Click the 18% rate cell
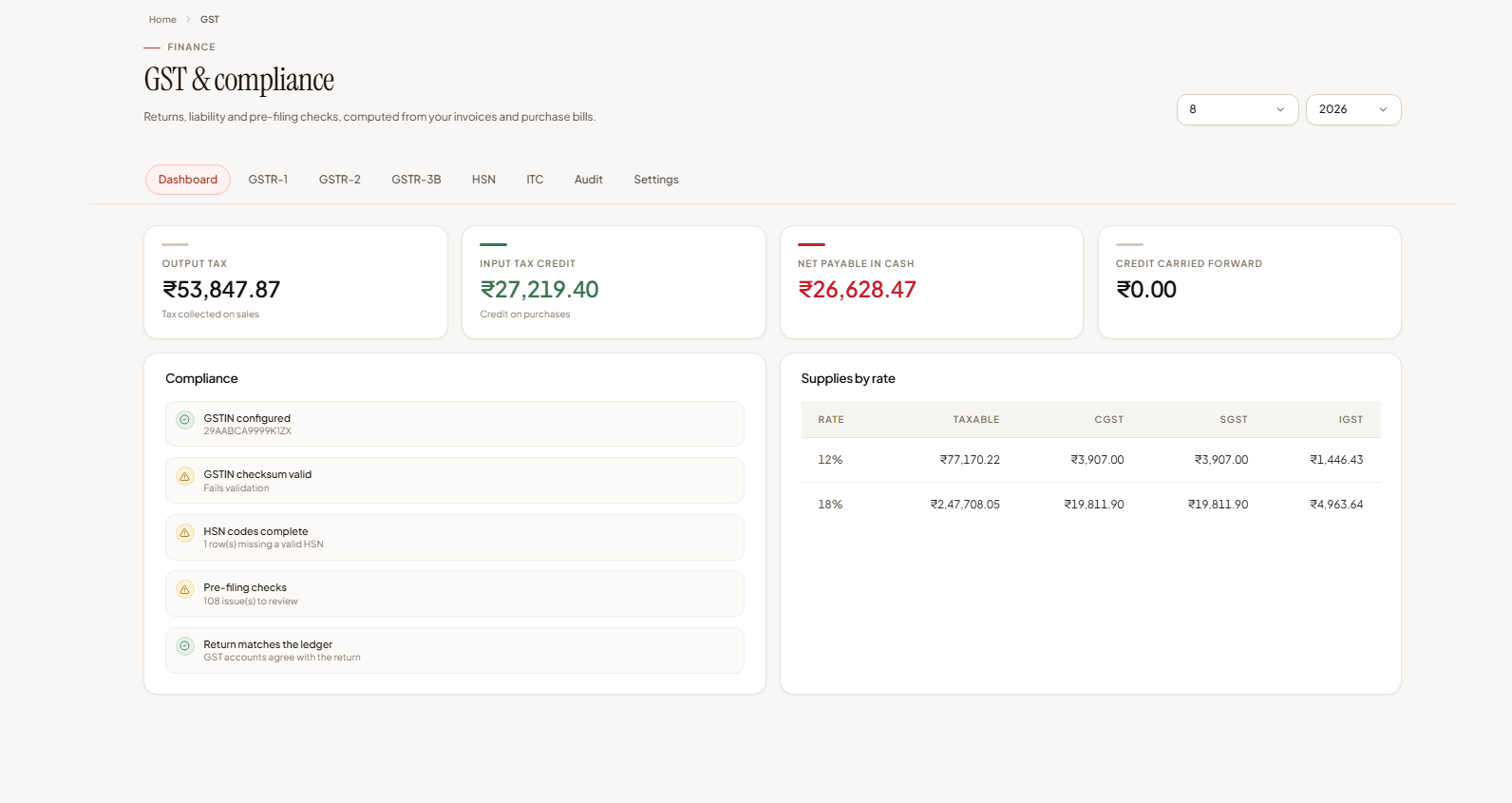The width and height of the screenshot is (1512, 803). tap(830, 505)
